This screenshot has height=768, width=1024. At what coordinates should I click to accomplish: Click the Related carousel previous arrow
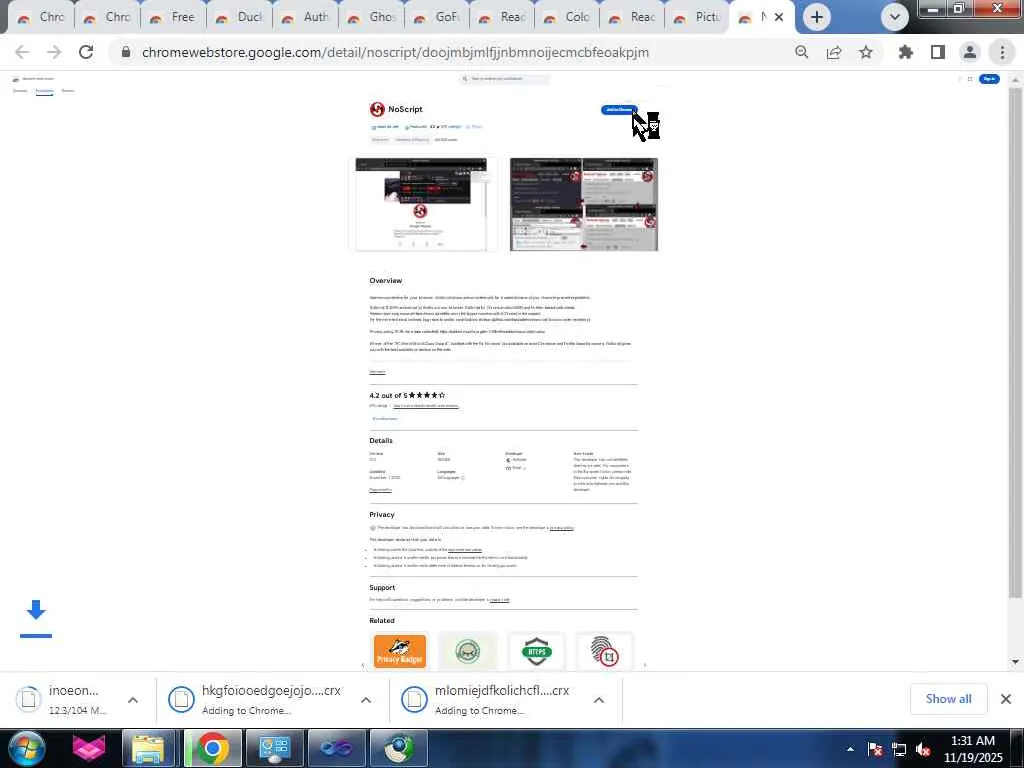pyautogui.click(x=363, y=665)
